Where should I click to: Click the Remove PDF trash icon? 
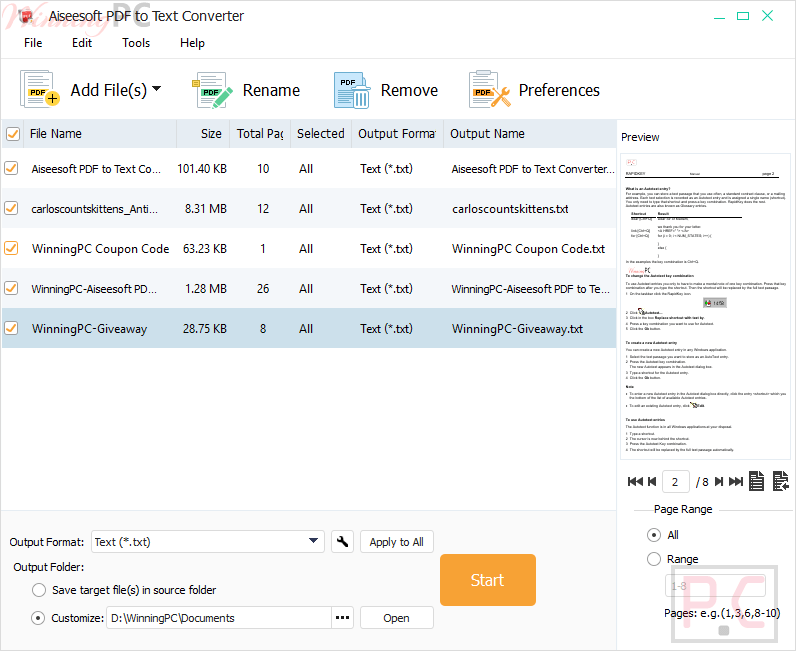pyautogui.click(x=352, y=90)
